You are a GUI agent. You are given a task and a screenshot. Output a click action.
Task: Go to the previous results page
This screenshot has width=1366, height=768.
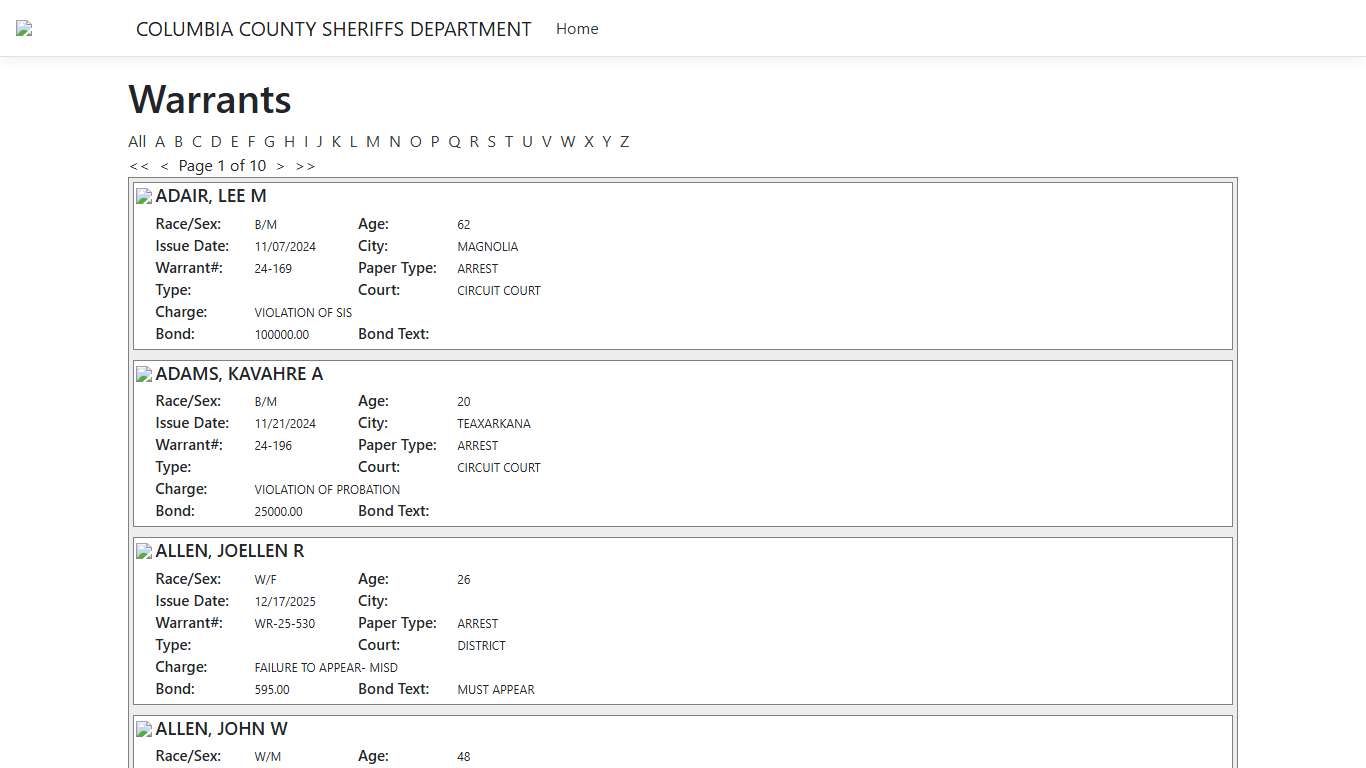[x=164, y=166]
